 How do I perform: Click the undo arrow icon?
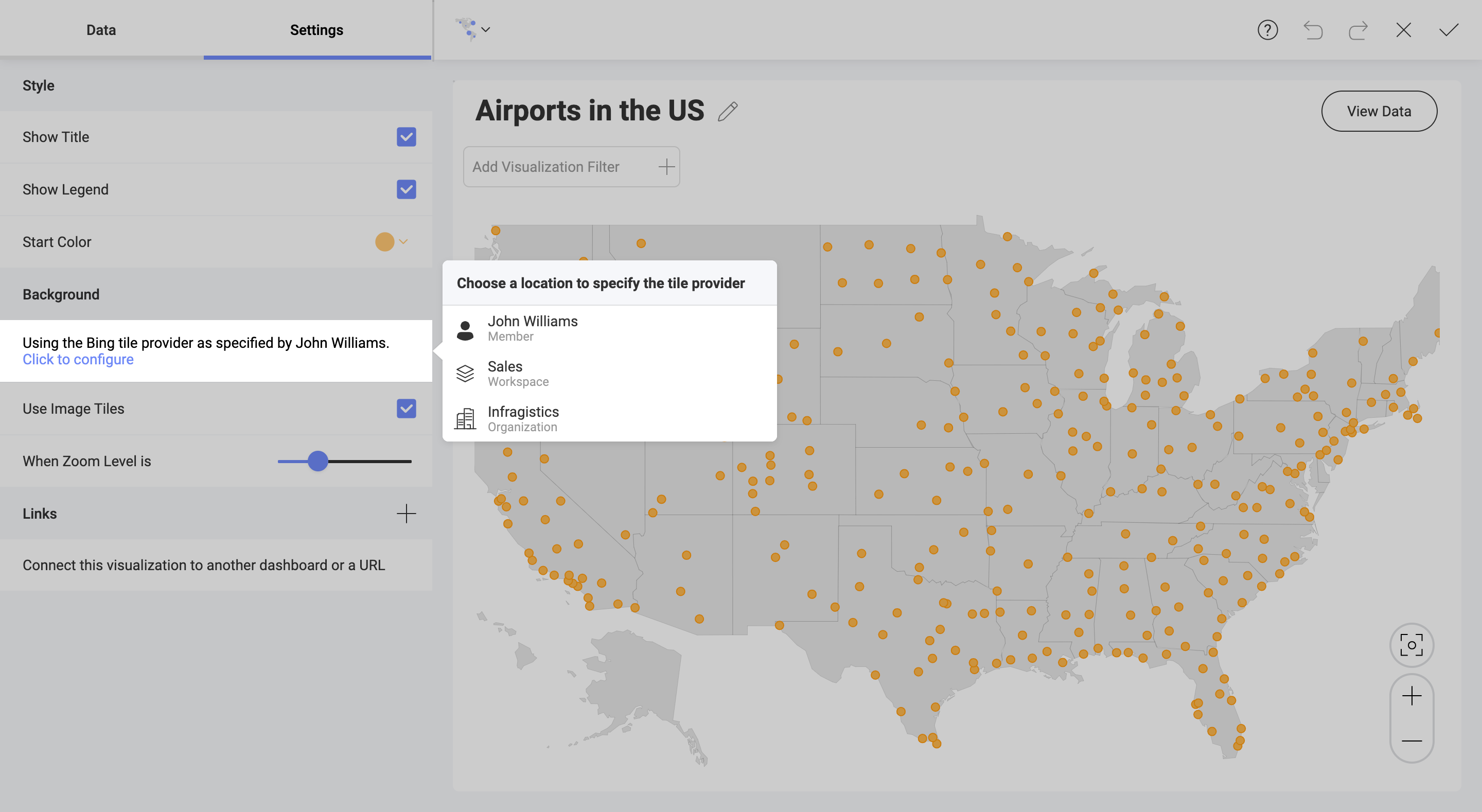click(1313, 30)
